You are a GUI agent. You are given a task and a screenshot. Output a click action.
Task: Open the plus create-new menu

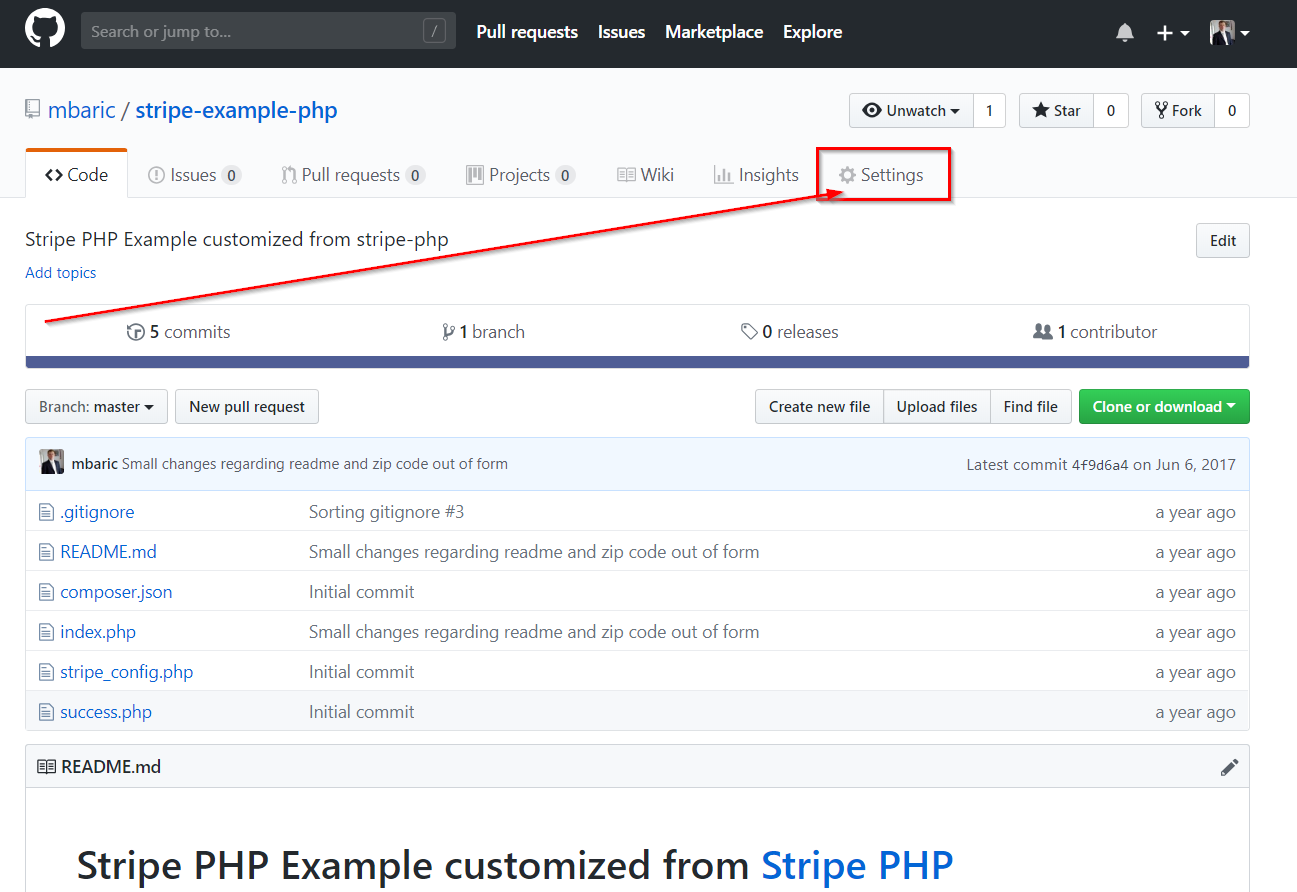click(1172, 33)
